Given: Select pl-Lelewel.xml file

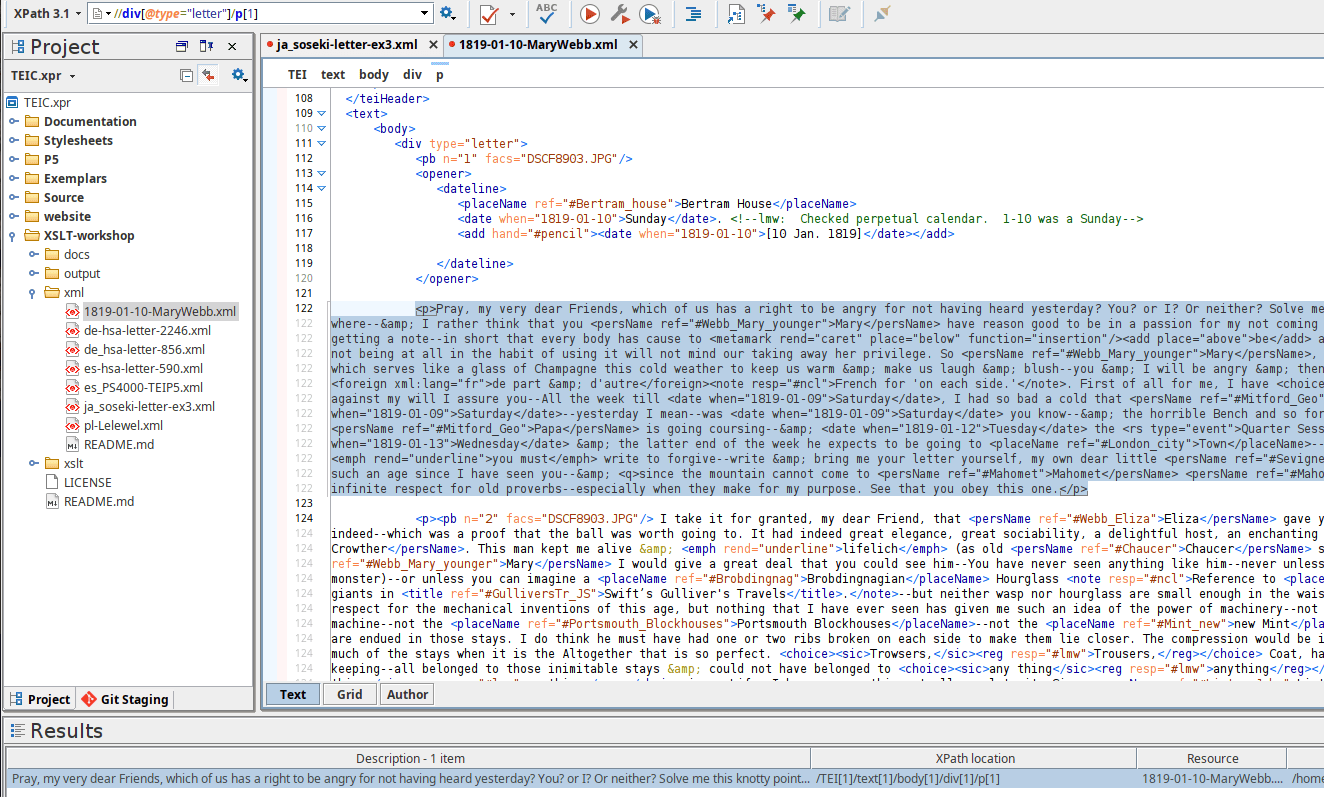Looking at the screenshot, I should [123, 426].
